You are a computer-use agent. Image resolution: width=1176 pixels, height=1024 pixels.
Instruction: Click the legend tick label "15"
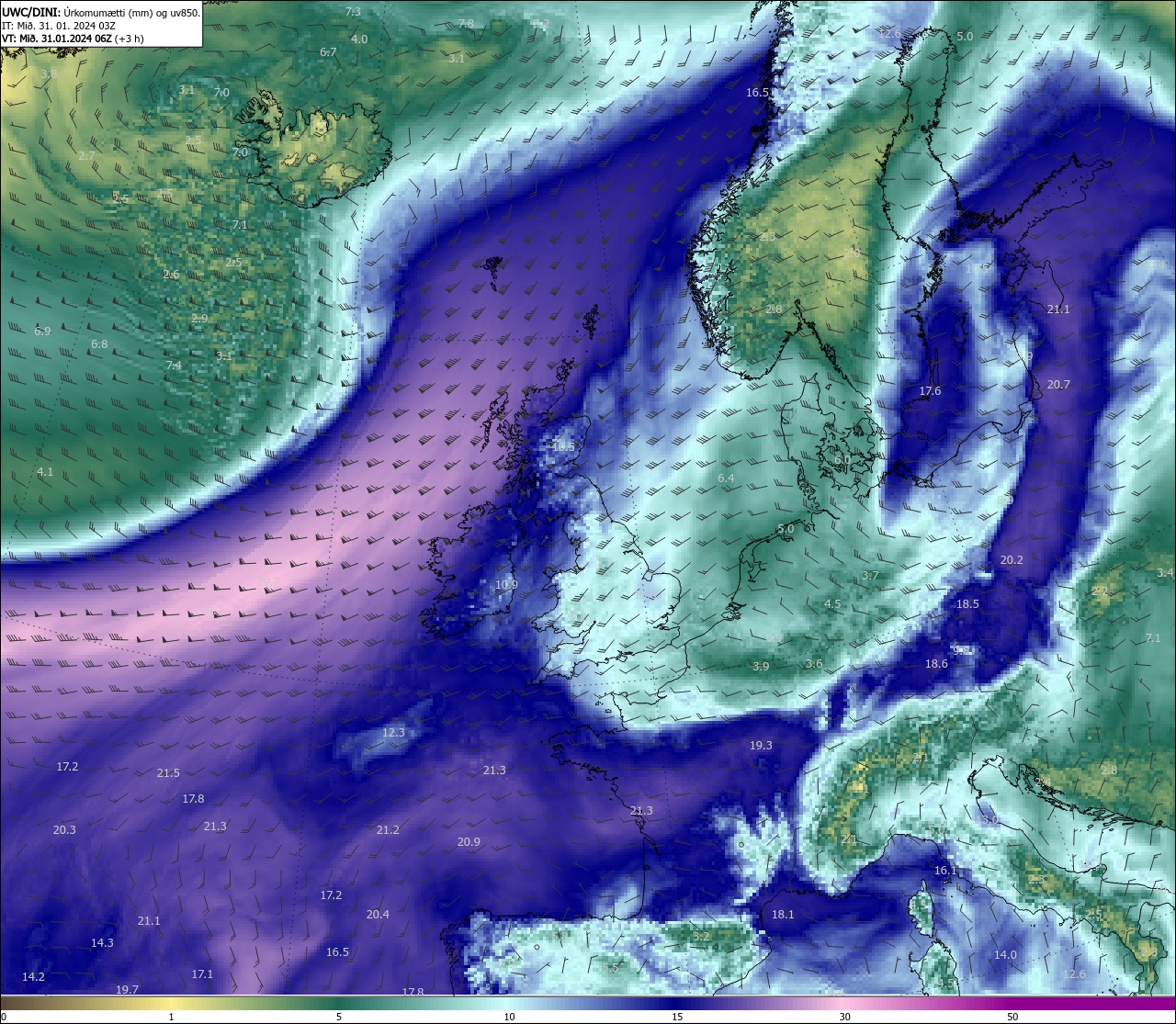676,1017
